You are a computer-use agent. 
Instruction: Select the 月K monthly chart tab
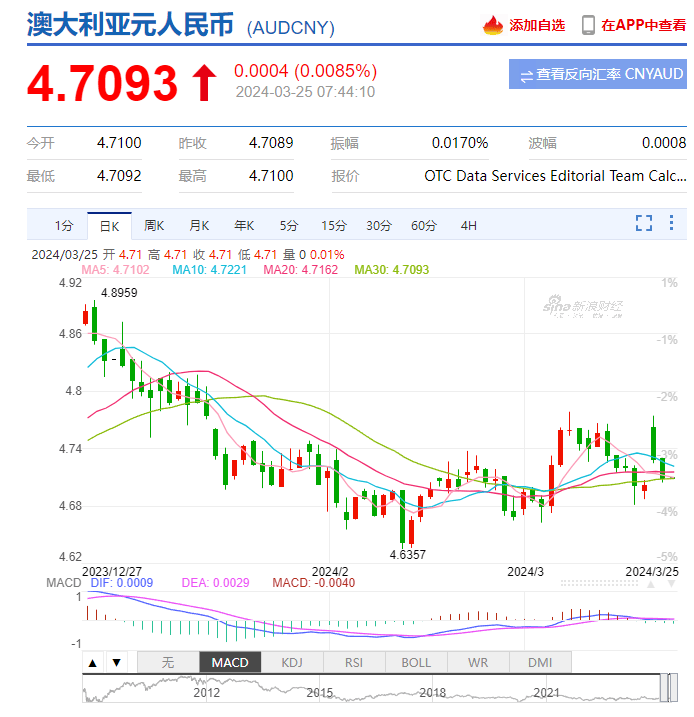click(198, 225)
